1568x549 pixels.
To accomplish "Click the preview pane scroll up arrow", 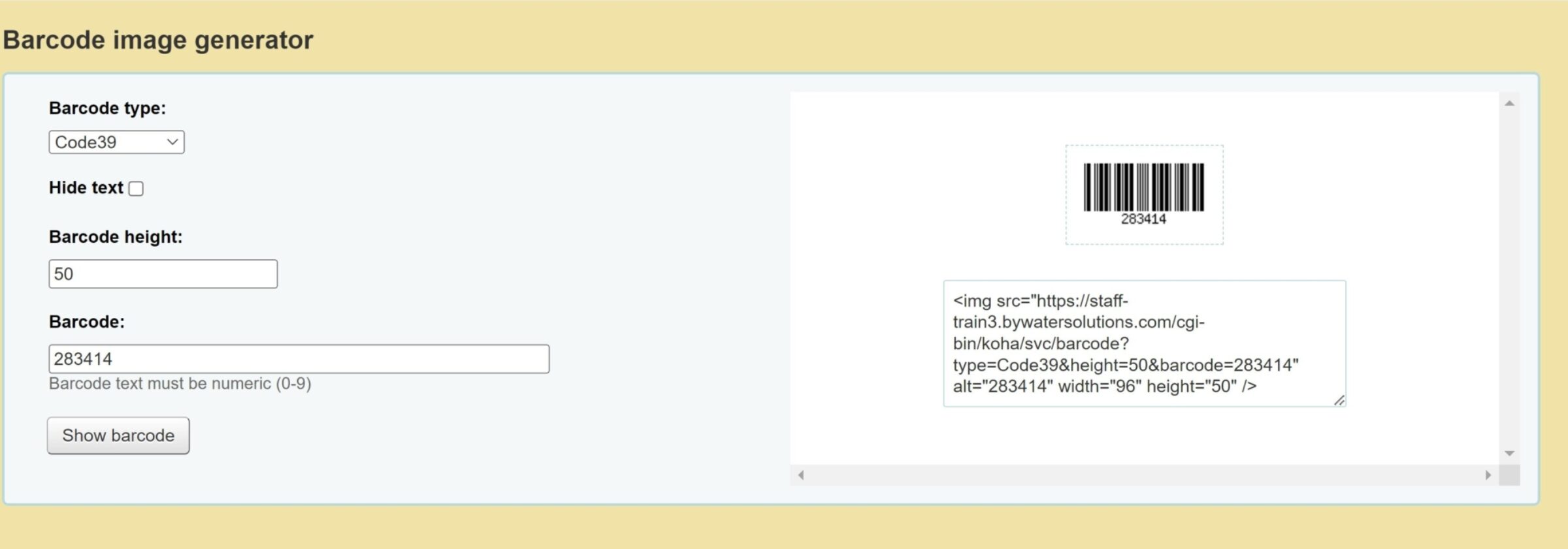I will 1509,103.
